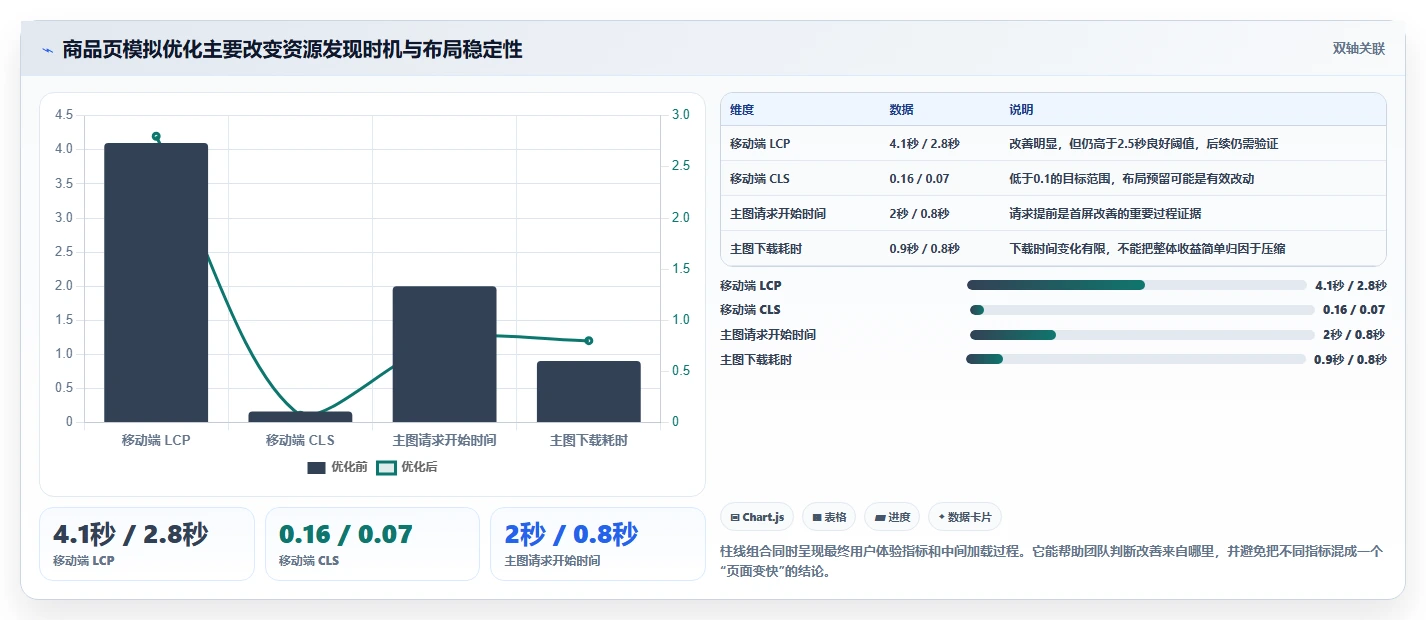Open the 0.16 / 0.07 data card
This screenshot has width=1426, height=620.
click(x=372, y=544)
